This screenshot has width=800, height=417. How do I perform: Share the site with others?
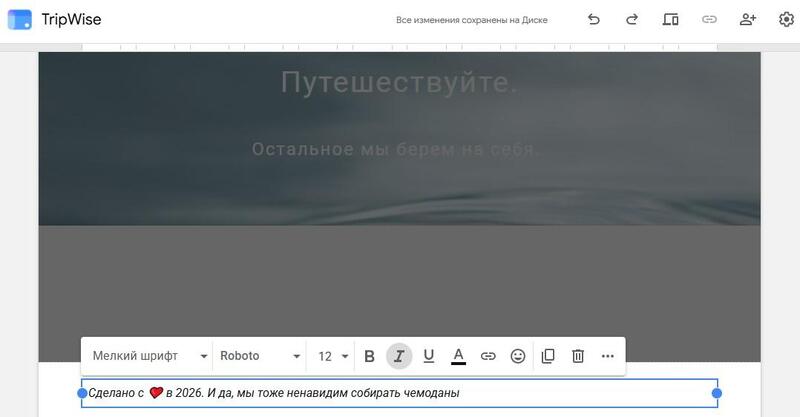point(747,19)
